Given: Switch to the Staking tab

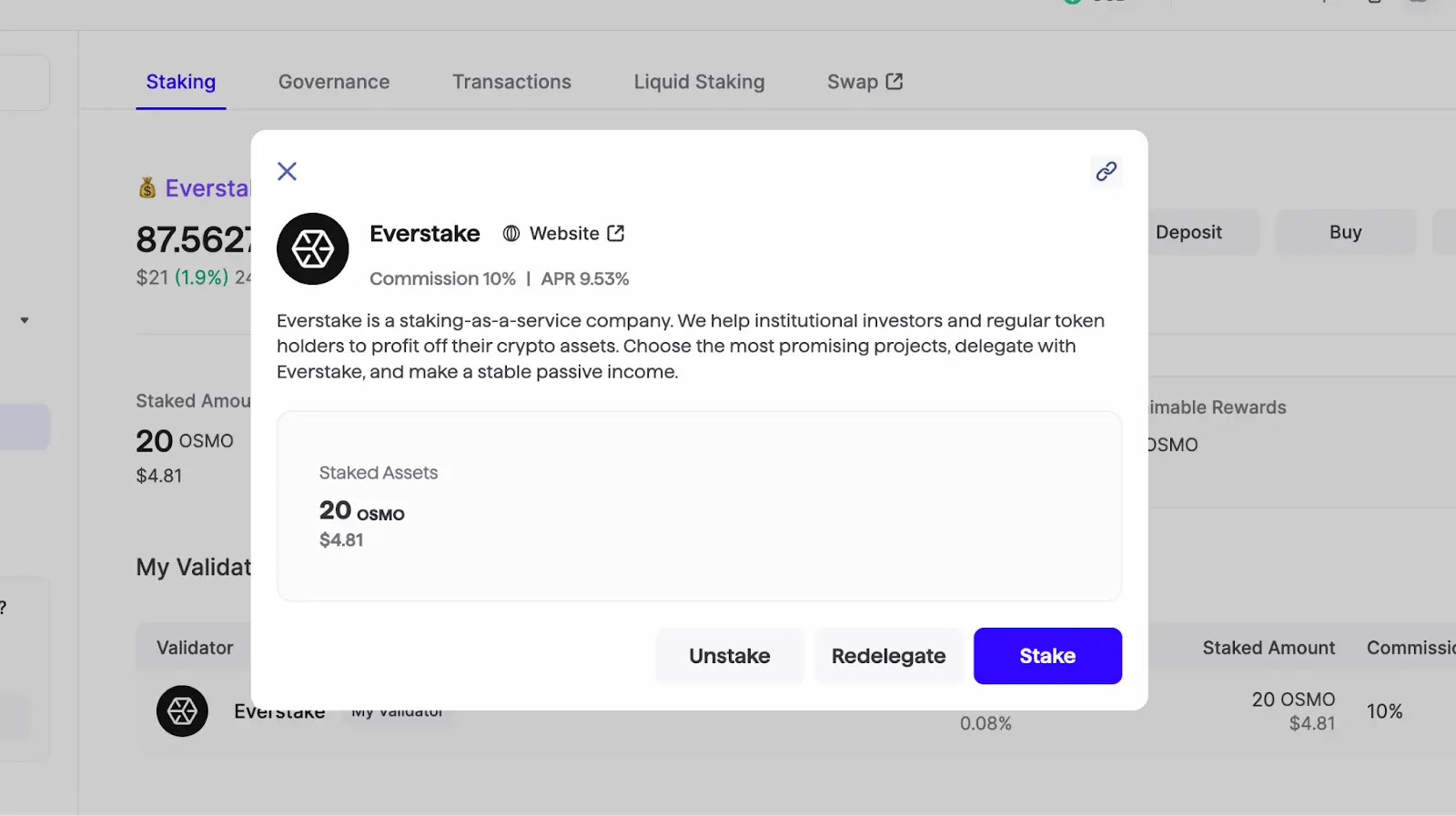Looking at the screenshot, I should (181, 82).
